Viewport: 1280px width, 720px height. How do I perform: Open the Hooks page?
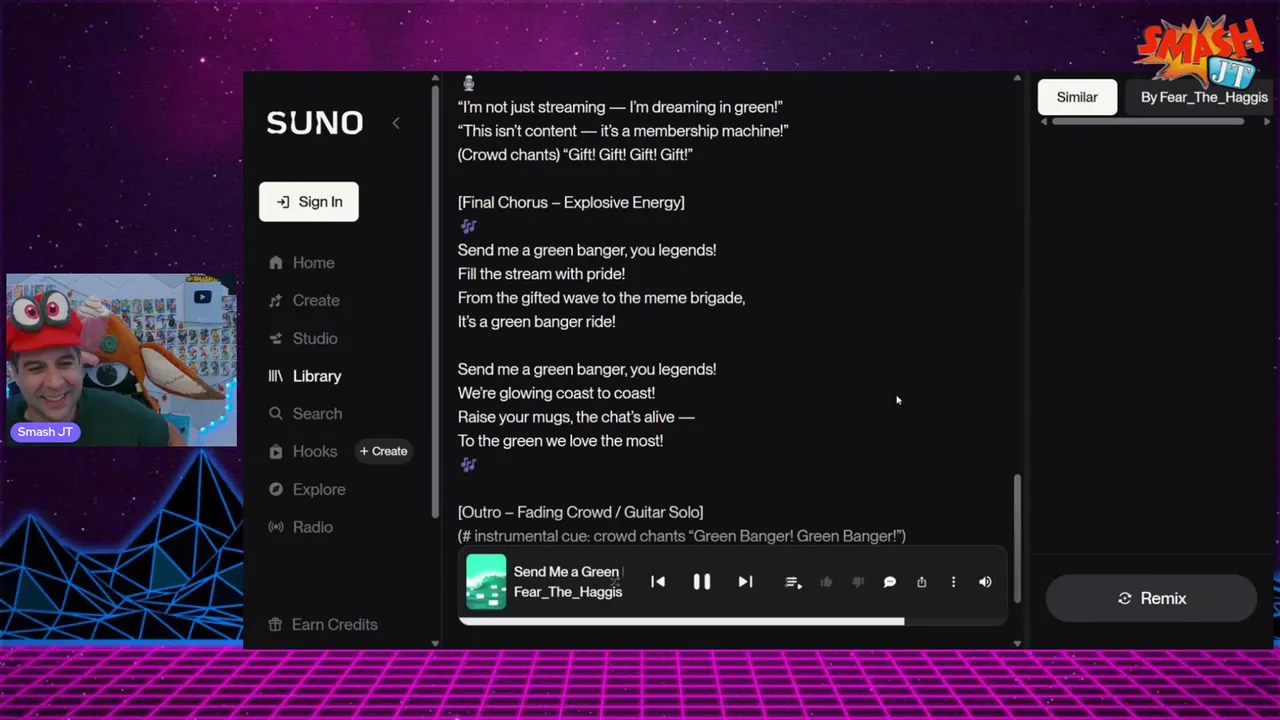point(315,451)
